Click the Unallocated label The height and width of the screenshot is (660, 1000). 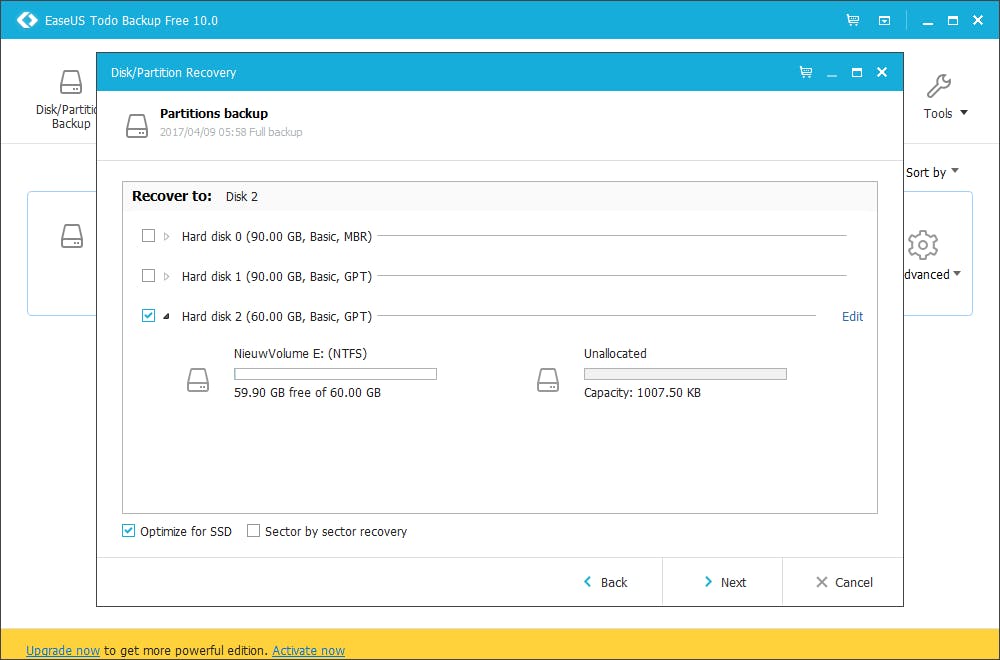click(x=615, y=353)
